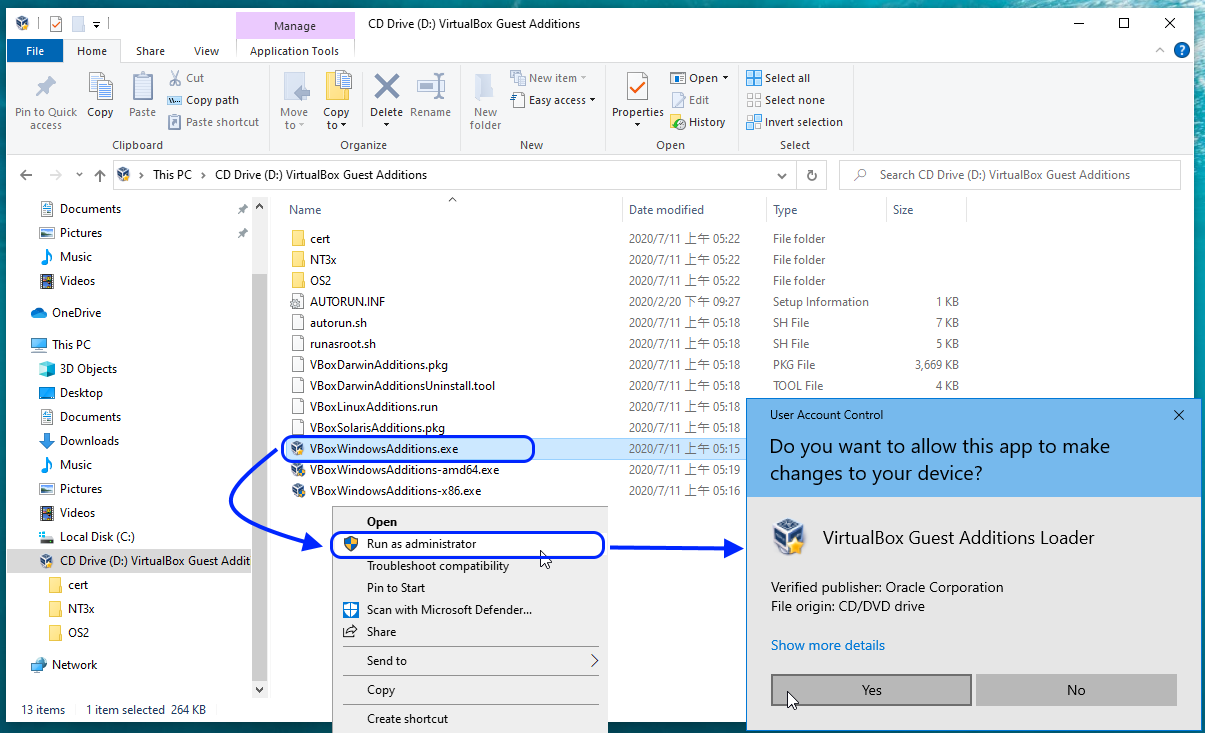Click the Back navigation arrow
Screen dimensions: 1205x733
coord(27,175)
